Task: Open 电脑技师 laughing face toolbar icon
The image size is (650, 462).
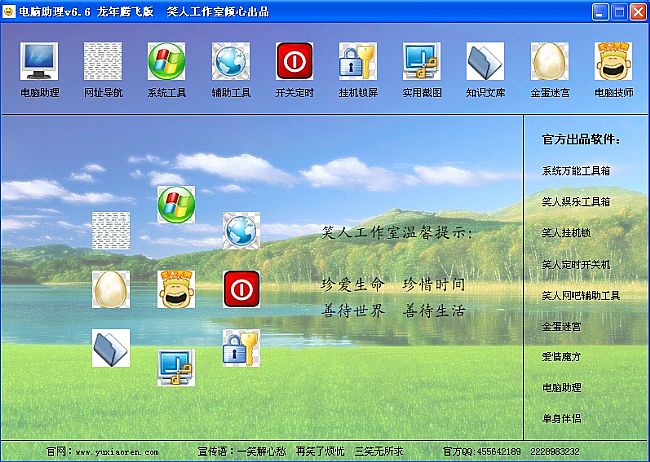Action: point(613,61)
